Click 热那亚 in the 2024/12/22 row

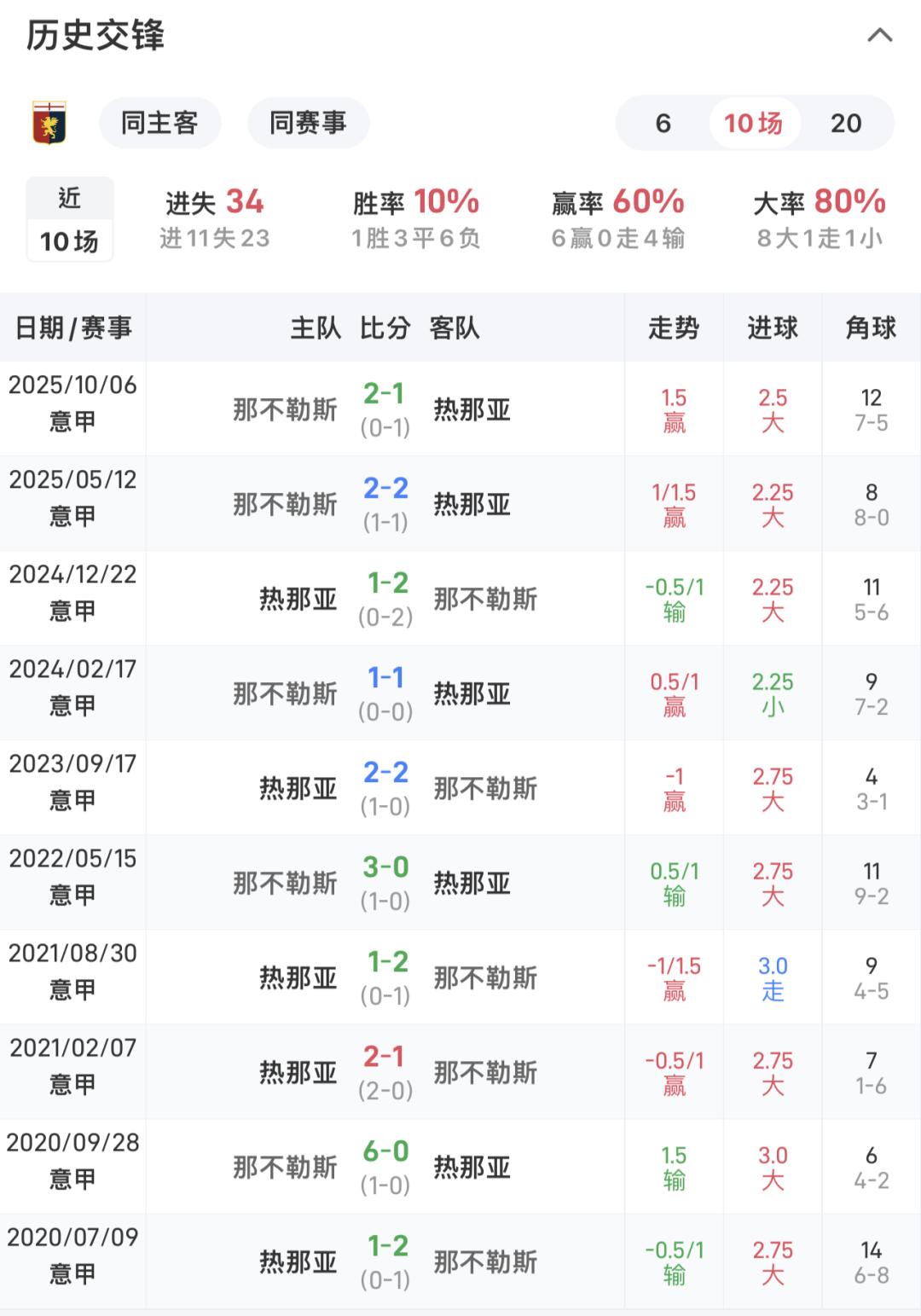pos(298,599)
